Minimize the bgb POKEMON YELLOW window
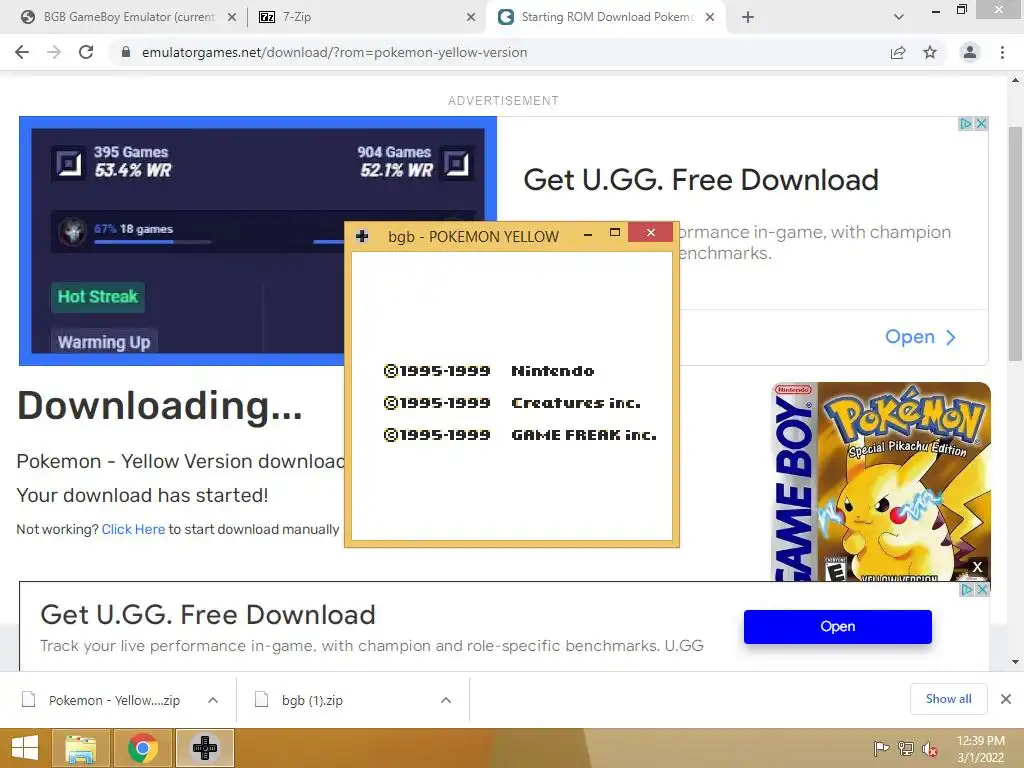The width and height of the screenshot is (1024, 768). [x=588, y=234]
